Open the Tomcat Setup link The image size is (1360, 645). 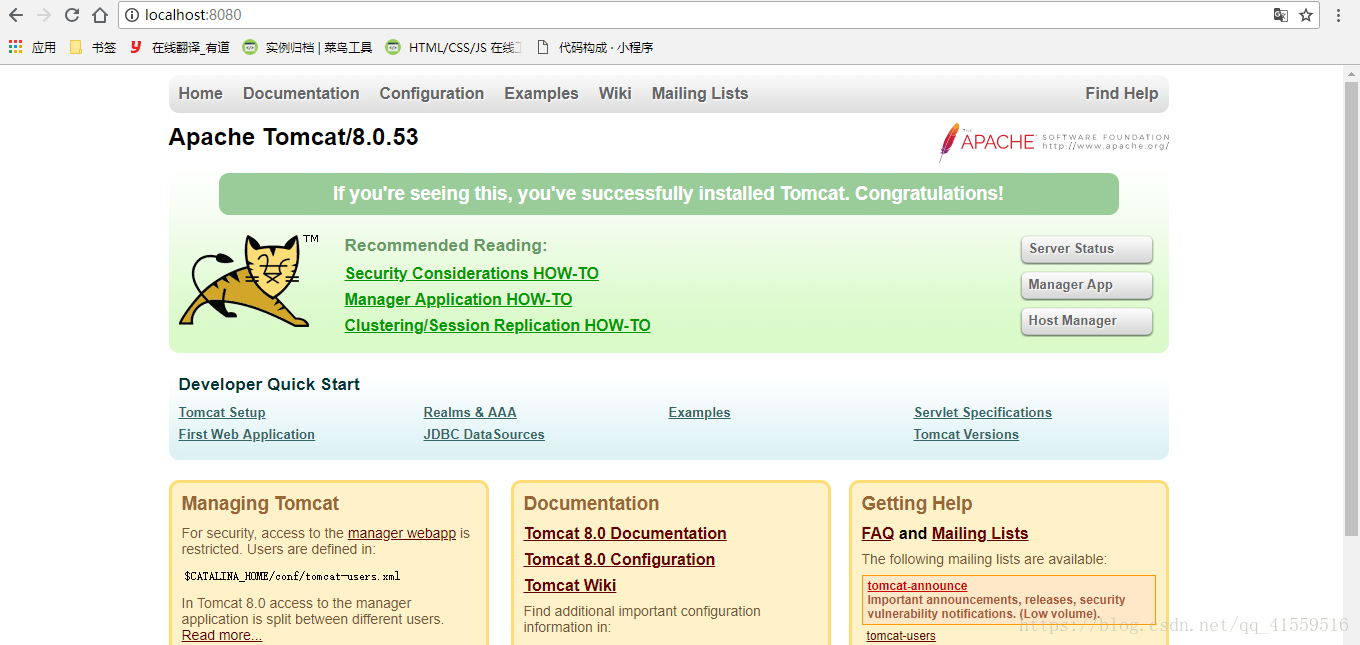point(222,413)
